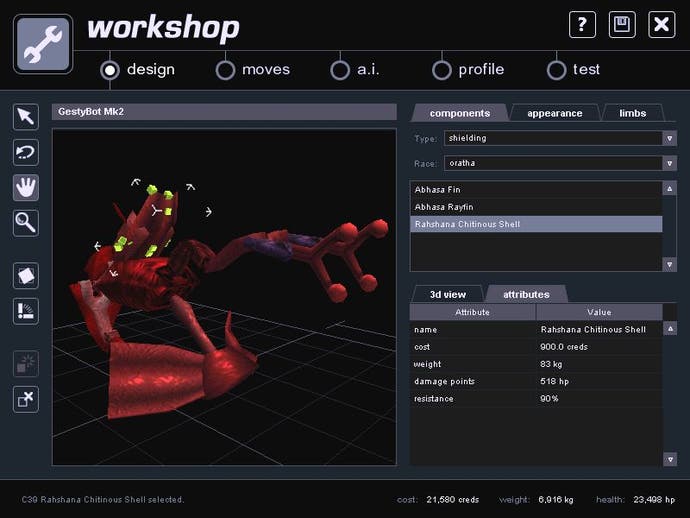Select the a.i. radio button
This screenshot has height=518, width=690.
[340, 70]
